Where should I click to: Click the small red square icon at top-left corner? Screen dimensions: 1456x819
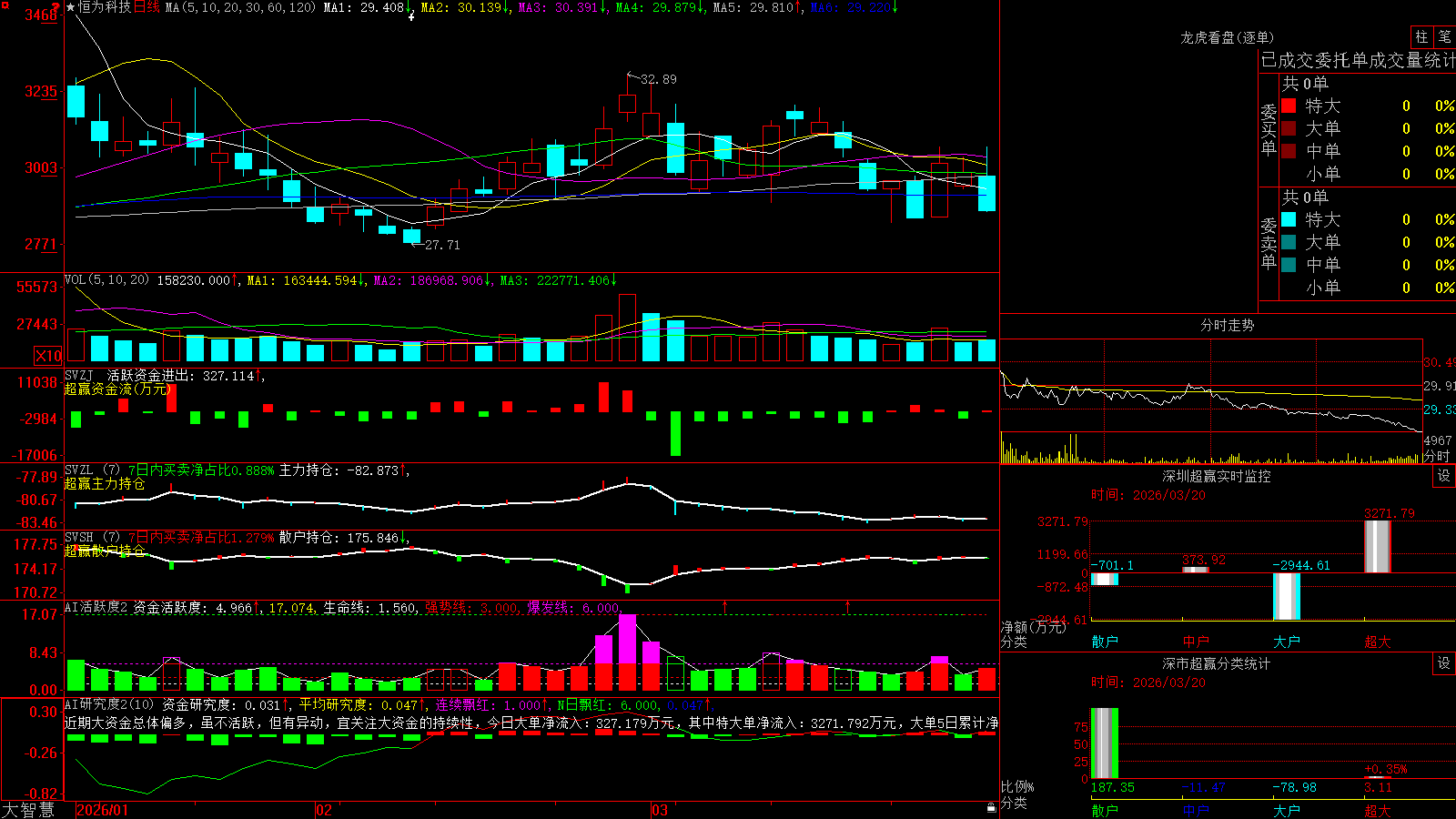point(5,4)
